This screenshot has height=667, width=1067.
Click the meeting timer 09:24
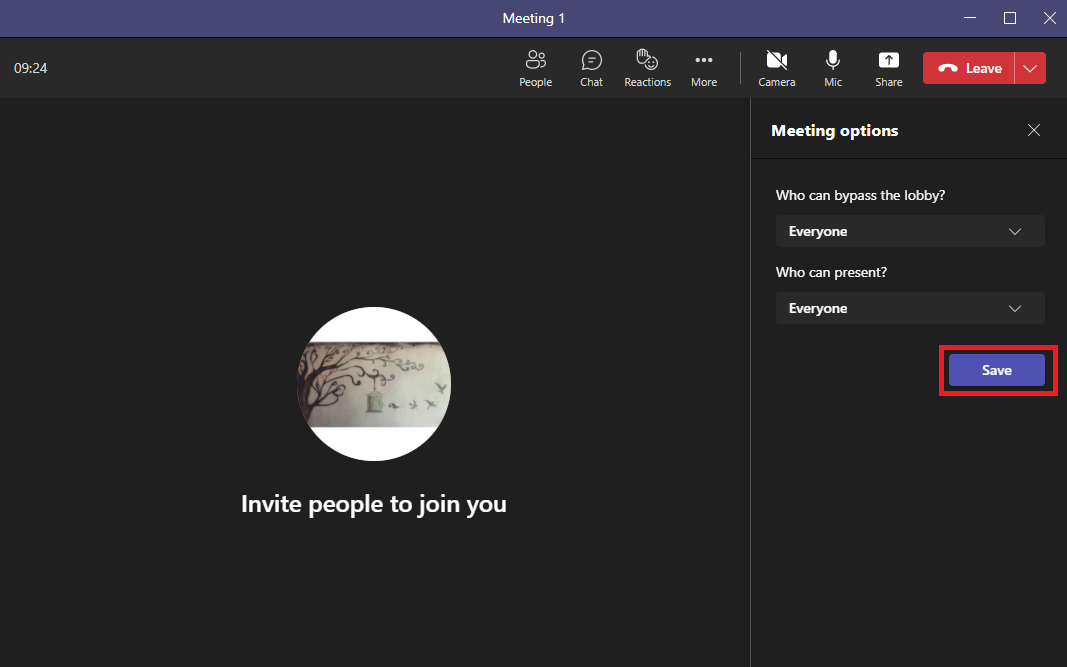point(31,68)
